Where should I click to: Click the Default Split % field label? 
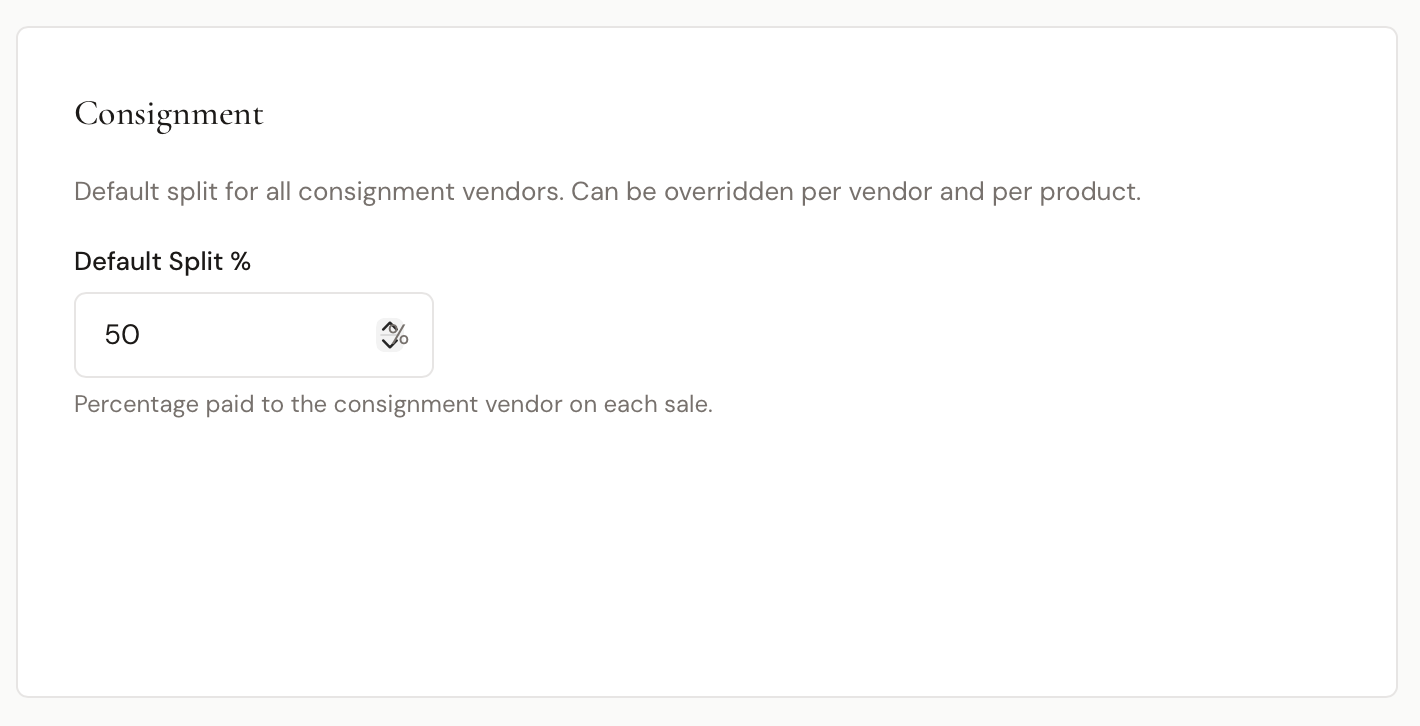point(162,261)
